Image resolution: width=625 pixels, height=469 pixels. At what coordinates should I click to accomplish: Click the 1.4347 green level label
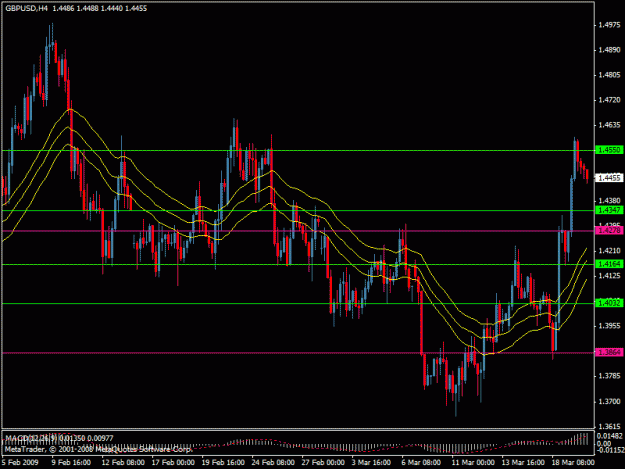pyautogui.click(x=609, y=210)
